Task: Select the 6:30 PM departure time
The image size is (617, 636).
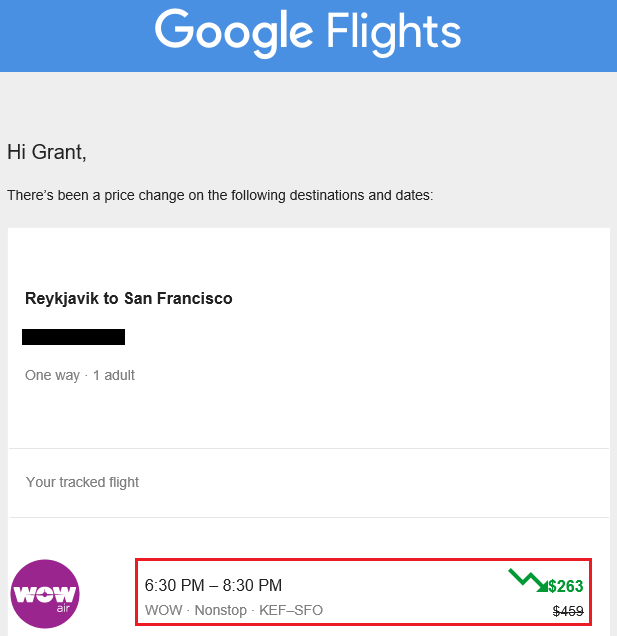Action: (x=174, y=585)
